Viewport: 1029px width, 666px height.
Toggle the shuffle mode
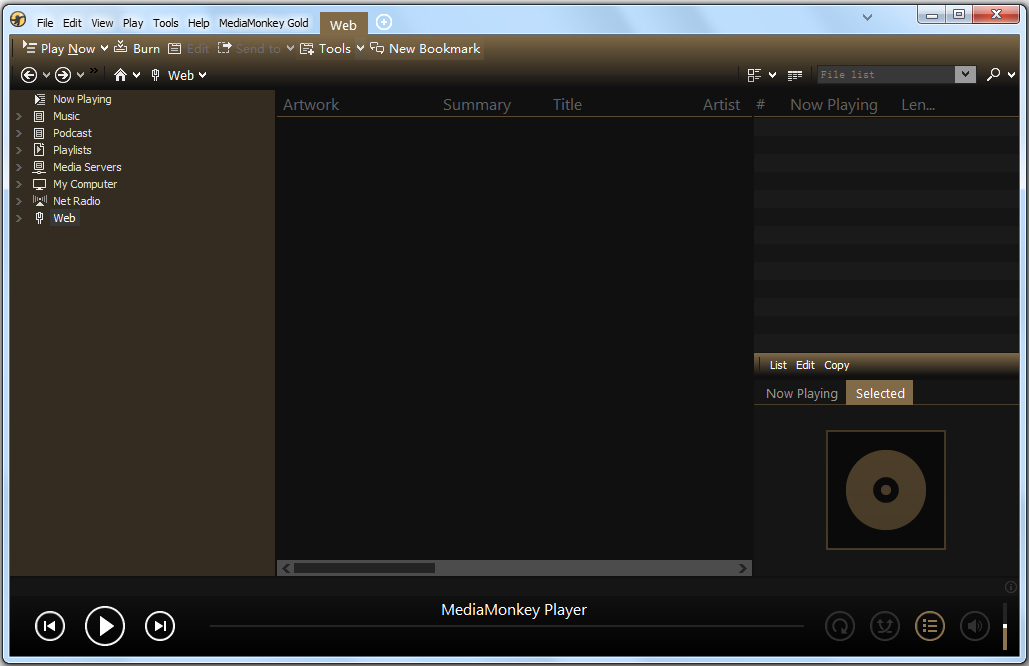(x=885, y=626)
